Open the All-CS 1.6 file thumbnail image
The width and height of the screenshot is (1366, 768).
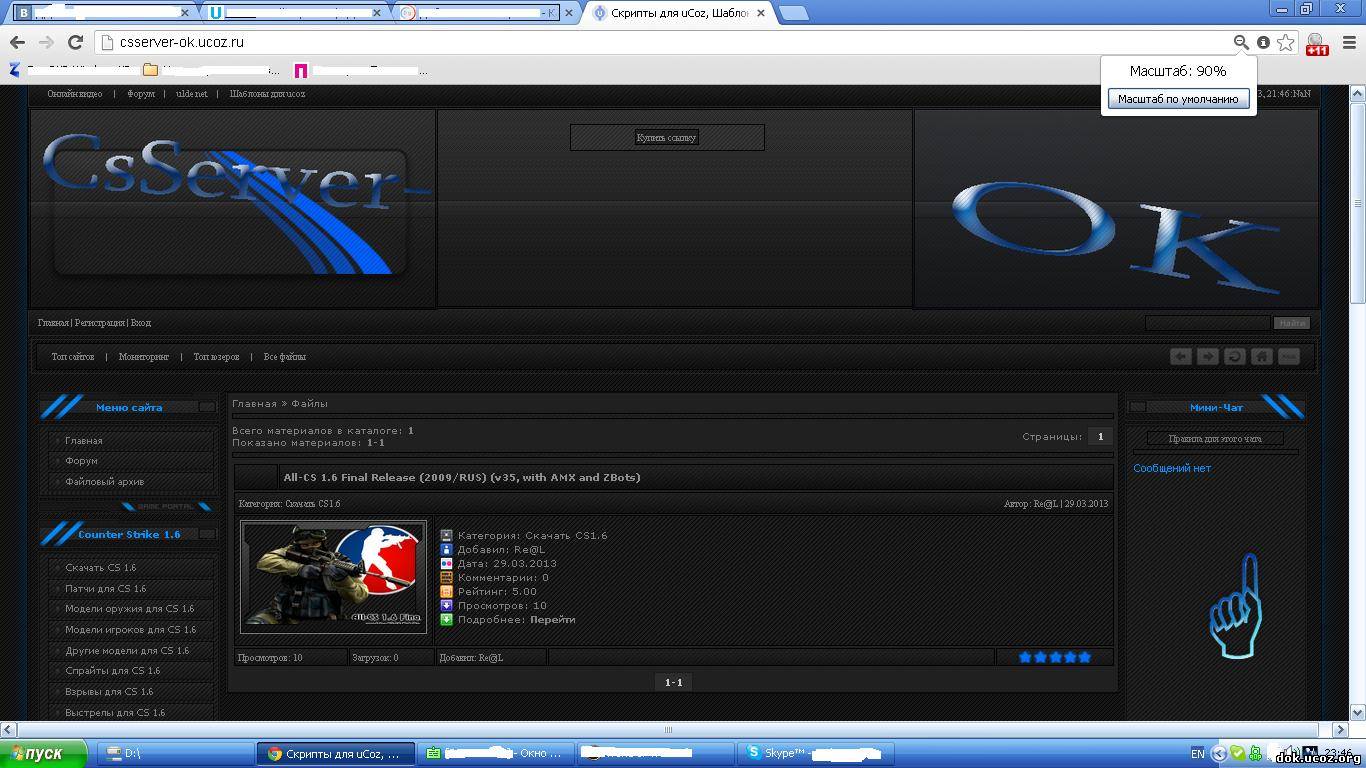tap(334, 576)
